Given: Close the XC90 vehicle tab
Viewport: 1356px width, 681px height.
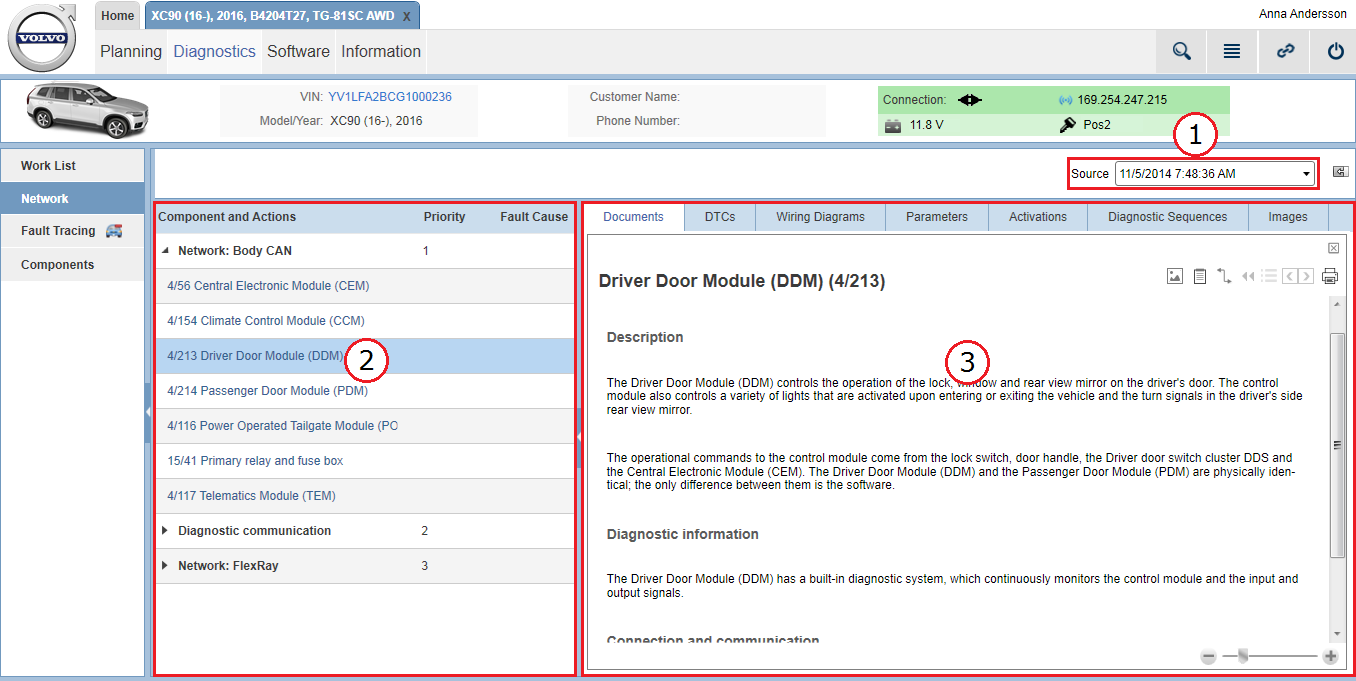Looking at the screenshot, I should (x=406, y=17).
